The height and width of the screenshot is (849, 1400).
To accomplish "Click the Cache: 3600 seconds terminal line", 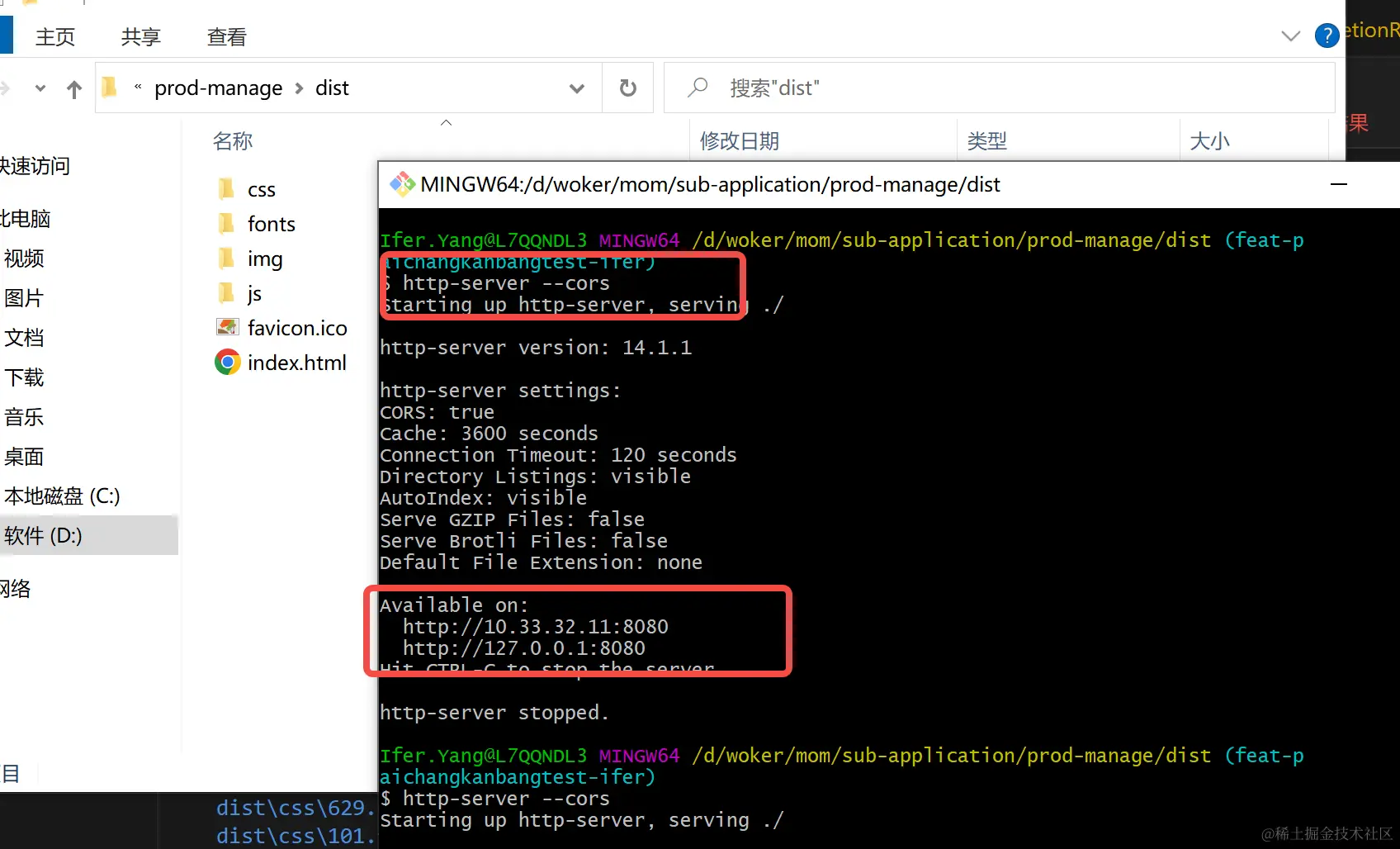I will [x=489, y=434].
